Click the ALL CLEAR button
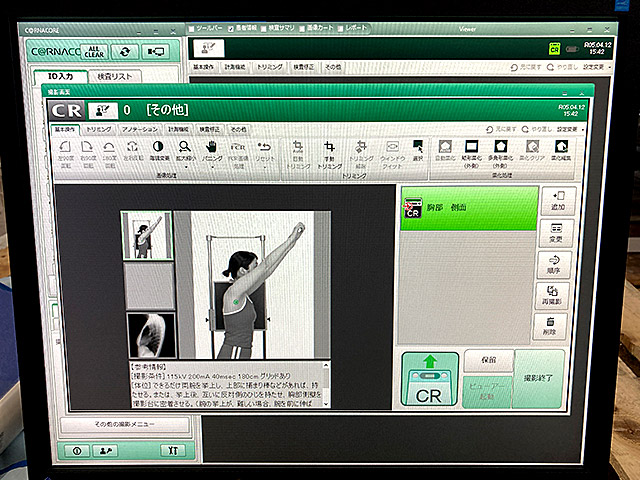The height and width of the screenshot is (480, 640). click(x=94, y=52)
